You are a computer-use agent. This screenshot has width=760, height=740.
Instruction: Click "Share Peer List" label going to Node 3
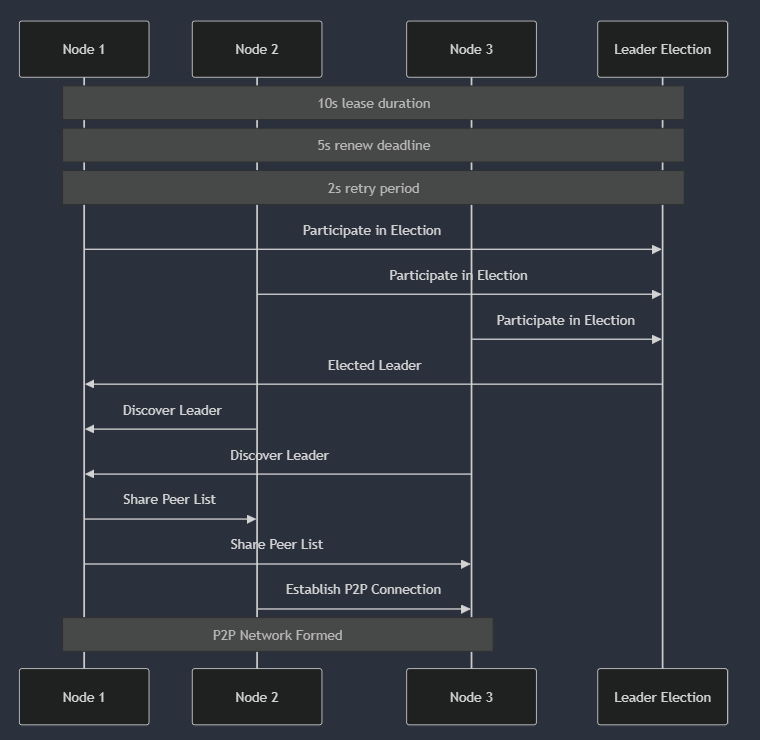(276, 545)
